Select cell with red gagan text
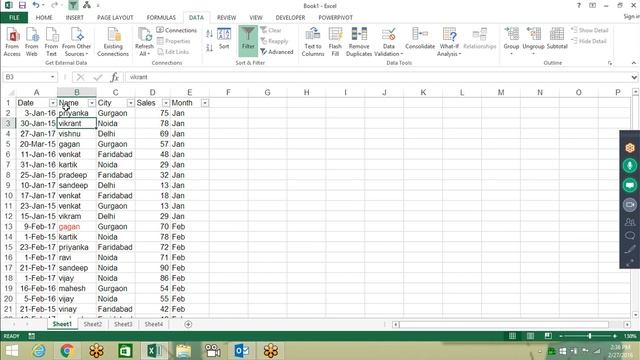640x360 pixels. [x=77, y=227]
